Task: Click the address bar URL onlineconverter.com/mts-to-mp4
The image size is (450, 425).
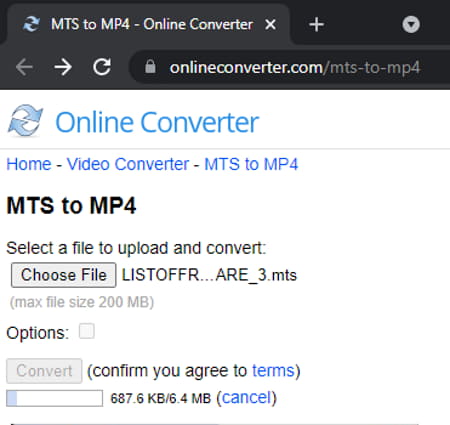Action: tap(295, 68)
